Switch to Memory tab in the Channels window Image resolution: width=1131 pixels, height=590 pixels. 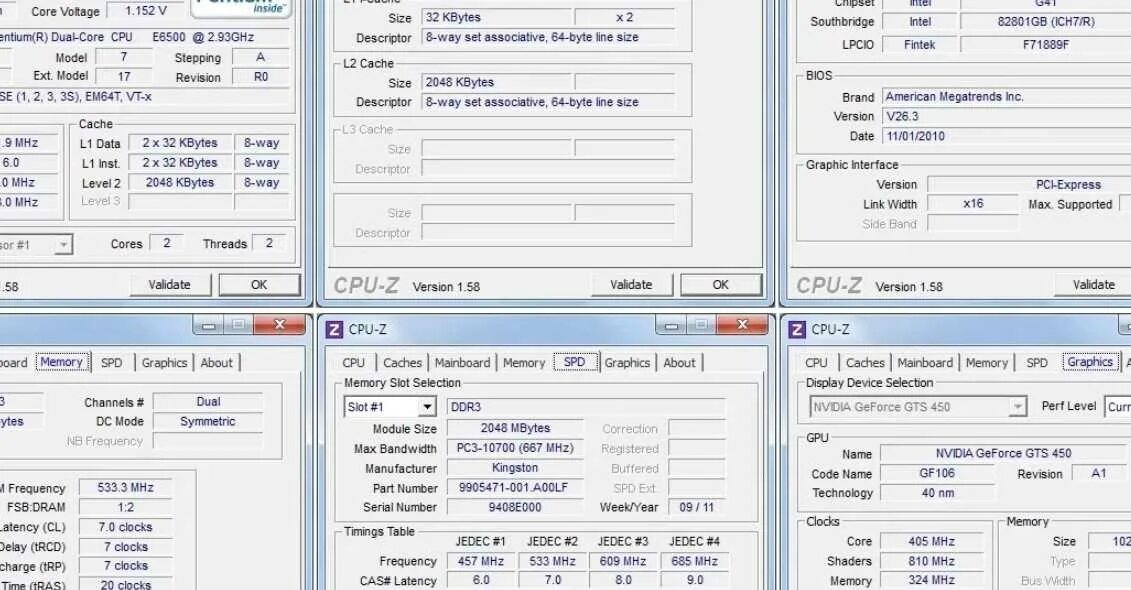(x=61, y=362)
